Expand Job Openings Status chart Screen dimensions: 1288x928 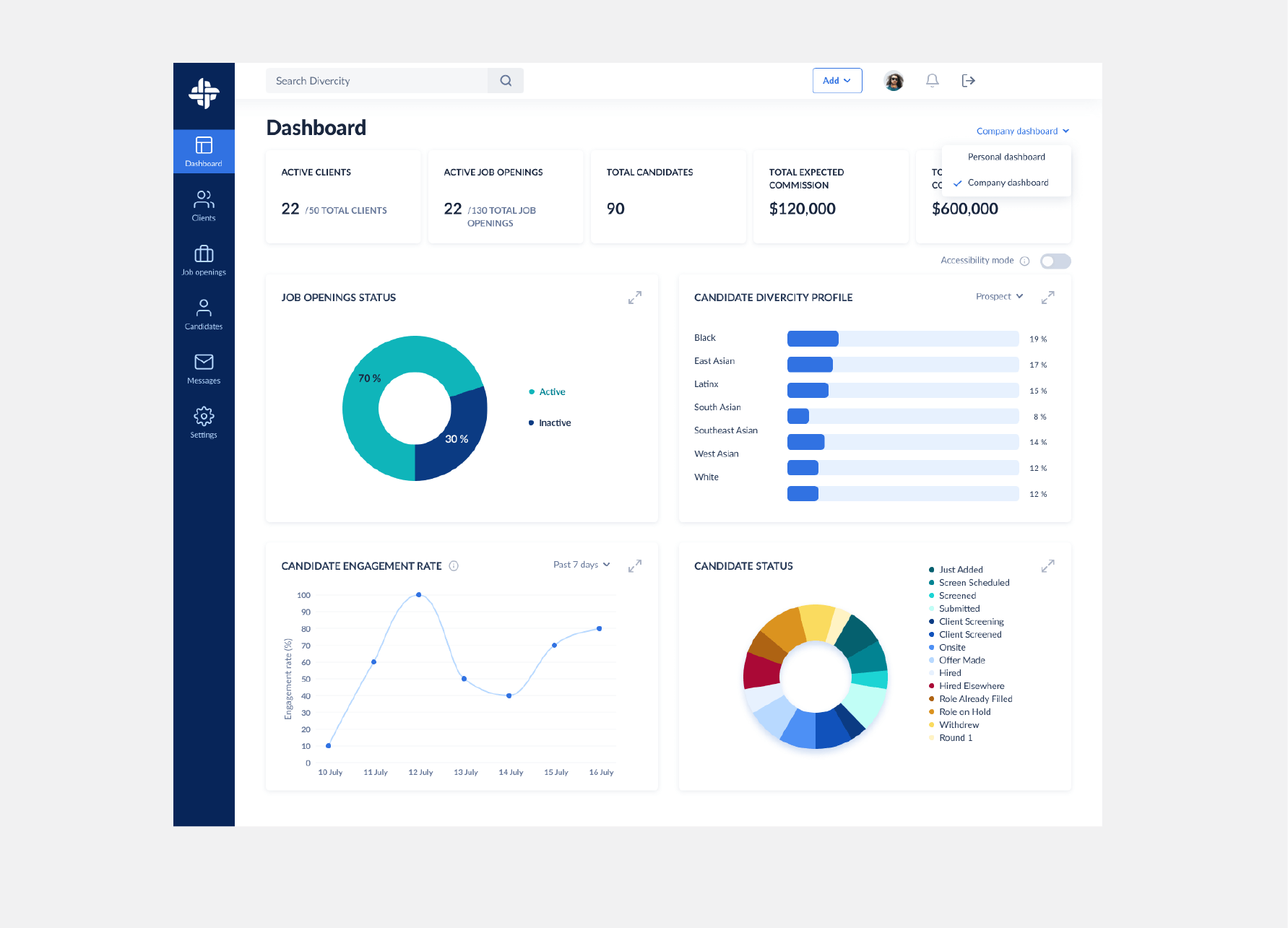pyautogui.click(x=635, y=298)
